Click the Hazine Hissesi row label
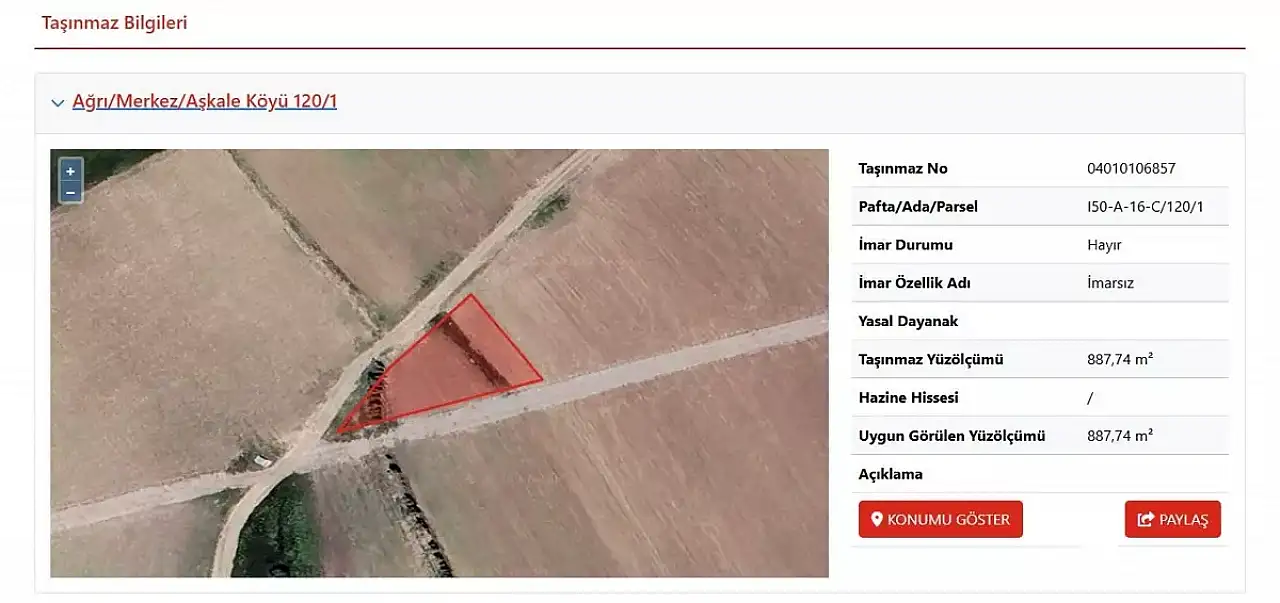This screenshot has height=603, width=1280. click(x=908, y=398)
